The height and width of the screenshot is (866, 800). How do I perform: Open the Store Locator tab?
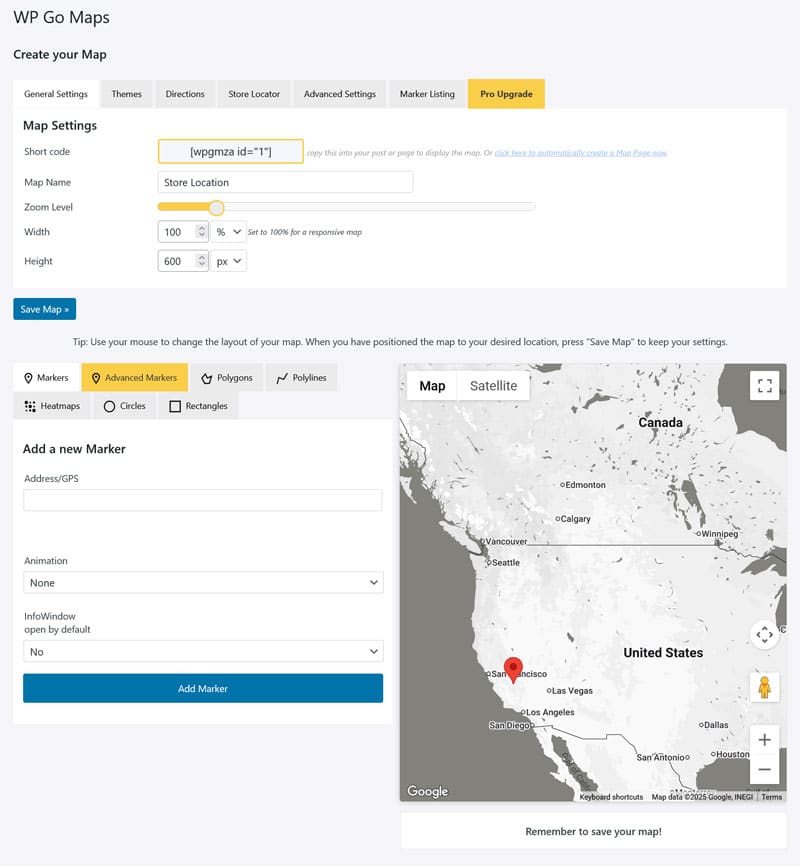point(254,94)
